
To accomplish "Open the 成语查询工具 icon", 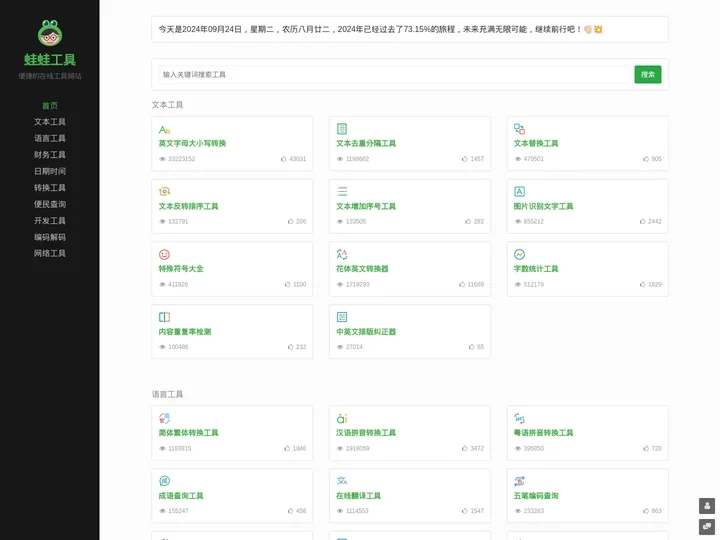I will point(164,481).
